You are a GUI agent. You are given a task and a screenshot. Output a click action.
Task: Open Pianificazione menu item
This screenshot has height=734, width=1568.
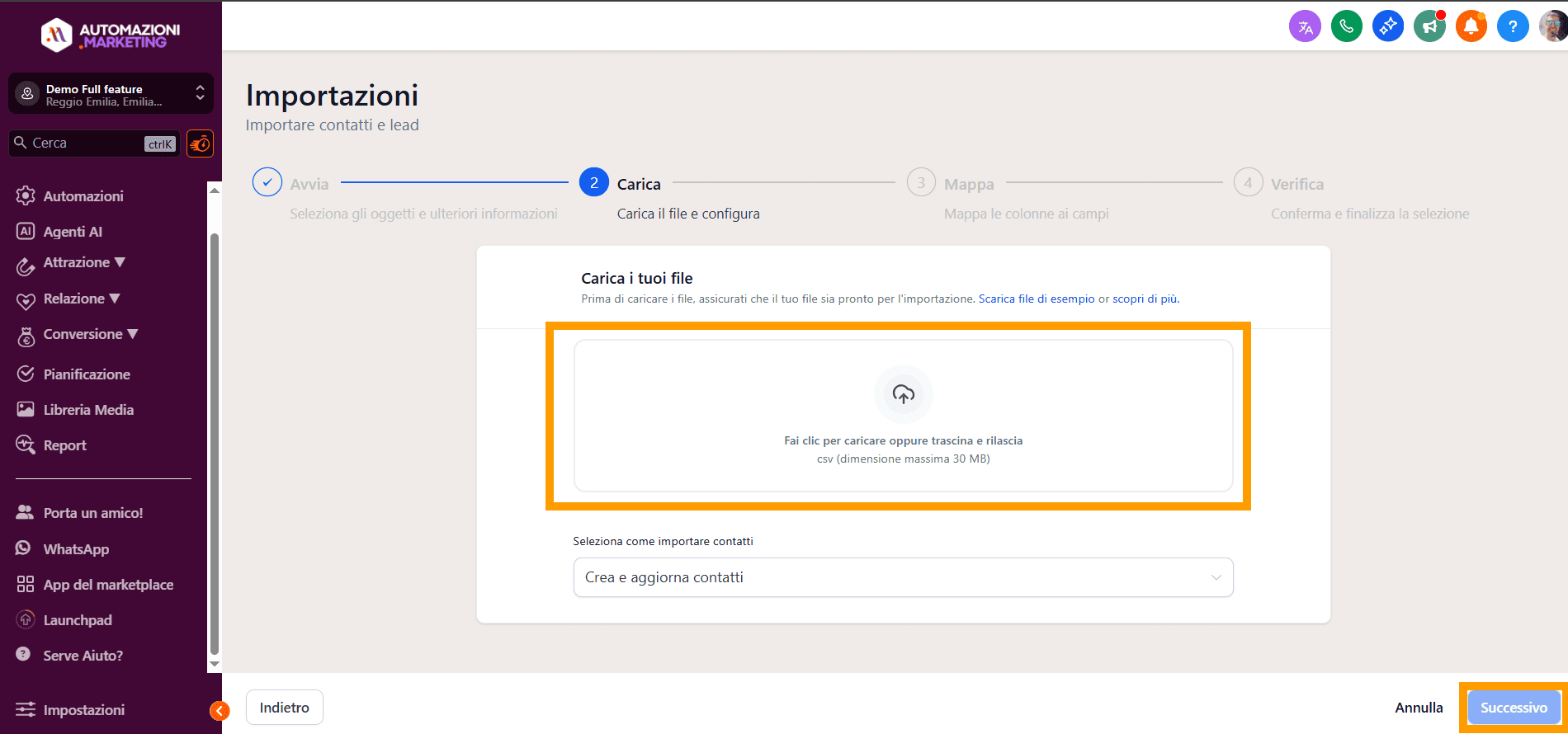pyautogui.click(x=87, y=374)
